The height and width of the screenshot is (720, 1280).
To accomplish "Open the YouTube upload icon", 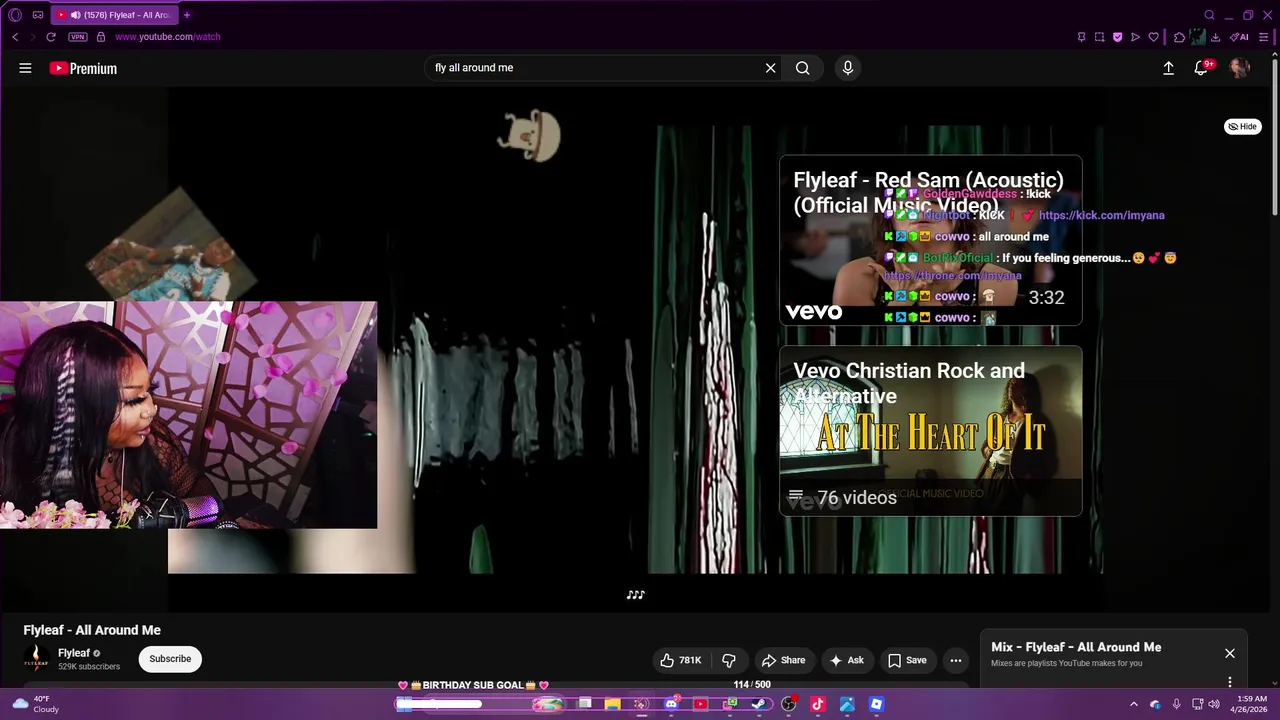I will pyautogui.click(x=1168, y=68).
